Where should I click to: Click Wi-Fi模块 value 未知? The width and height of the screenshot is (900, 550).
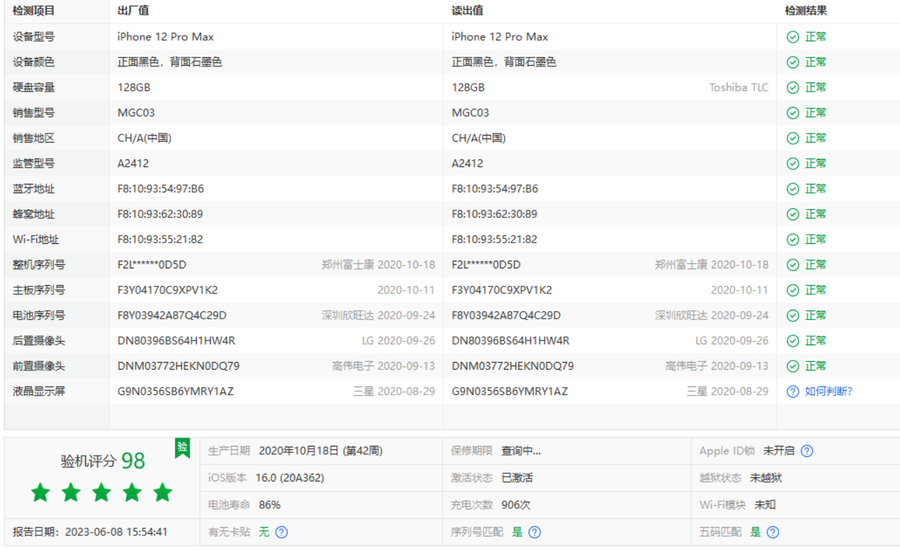pos(765,505)
